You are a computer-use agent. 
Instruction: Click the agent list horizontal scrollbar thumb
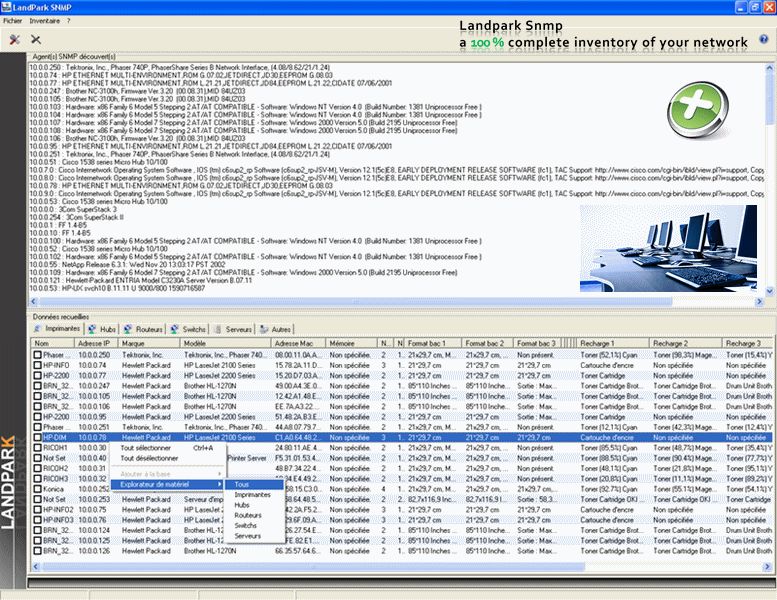(x=356, y=301)
